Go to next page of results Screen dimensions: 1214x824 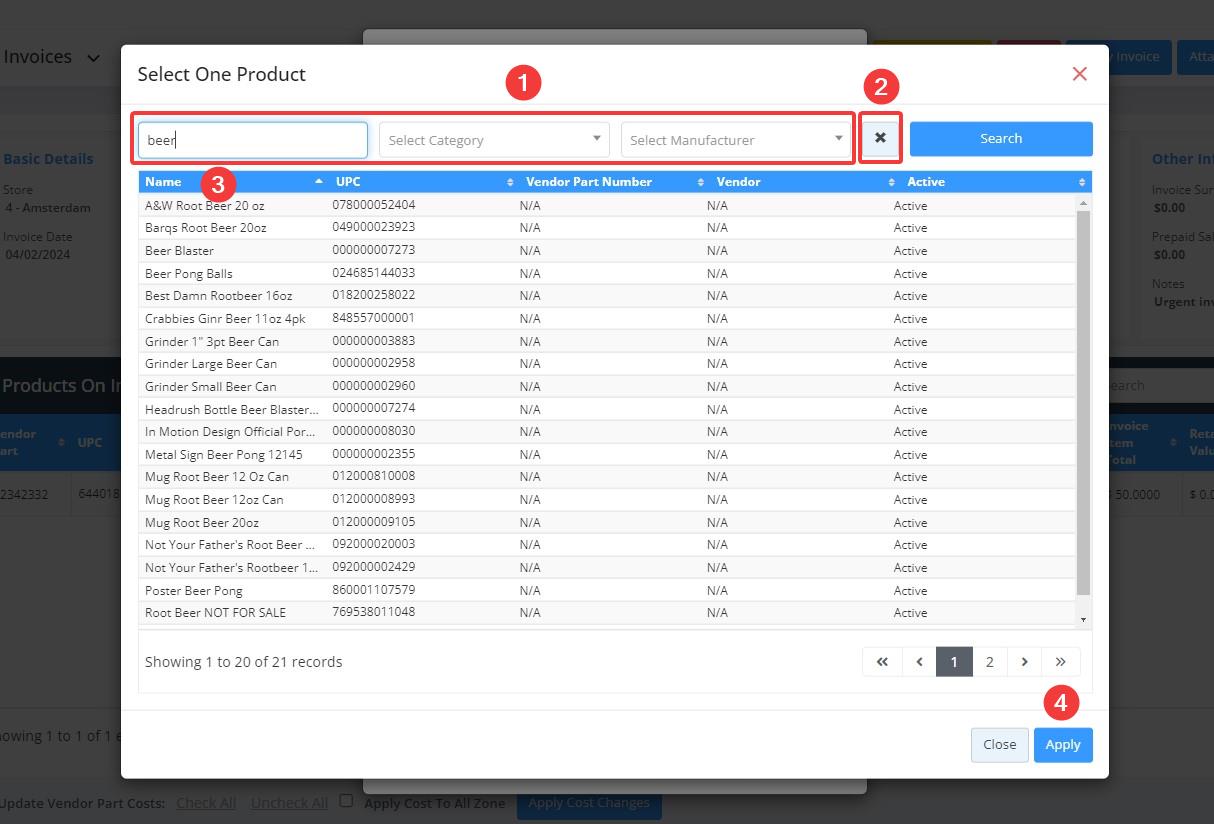[1024, 662]
